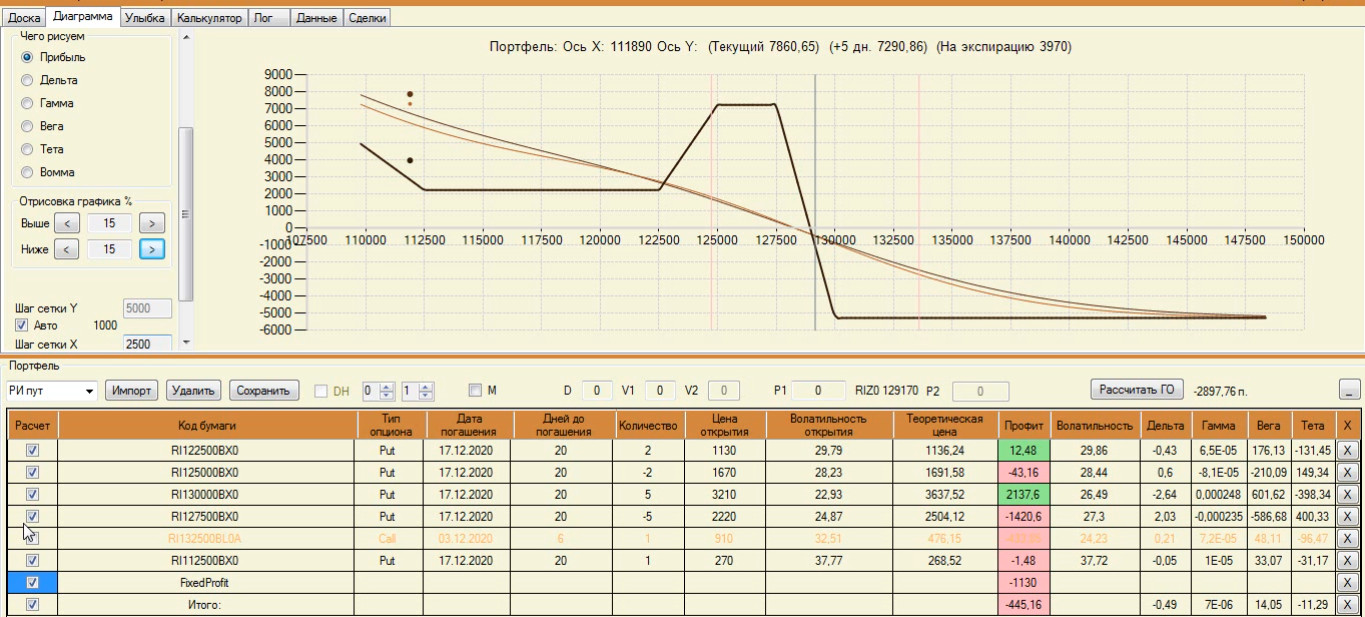The width and height of the screenshot is (1365, 617).
Task: Switch to the Доска tab
Action: point(24,18)
